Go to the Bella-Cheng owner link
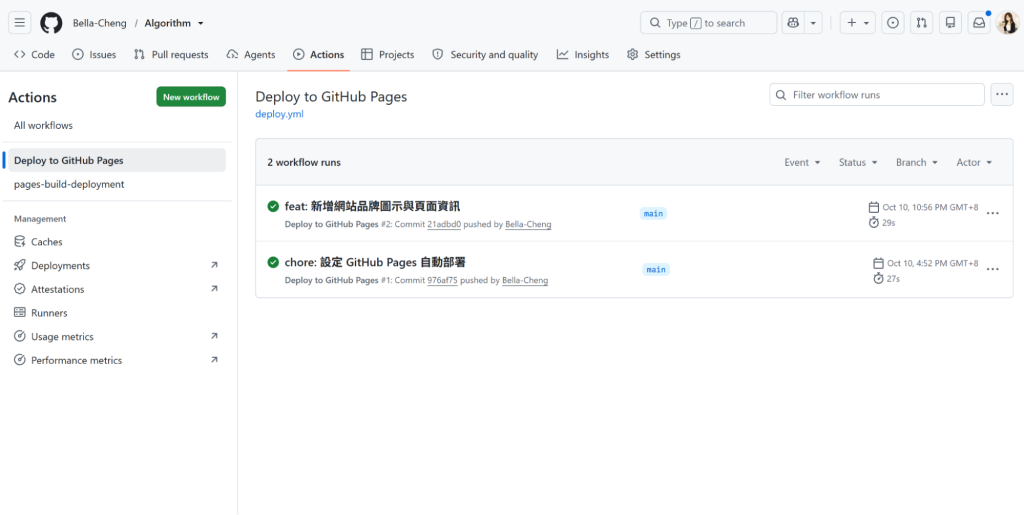 point(99,23)
